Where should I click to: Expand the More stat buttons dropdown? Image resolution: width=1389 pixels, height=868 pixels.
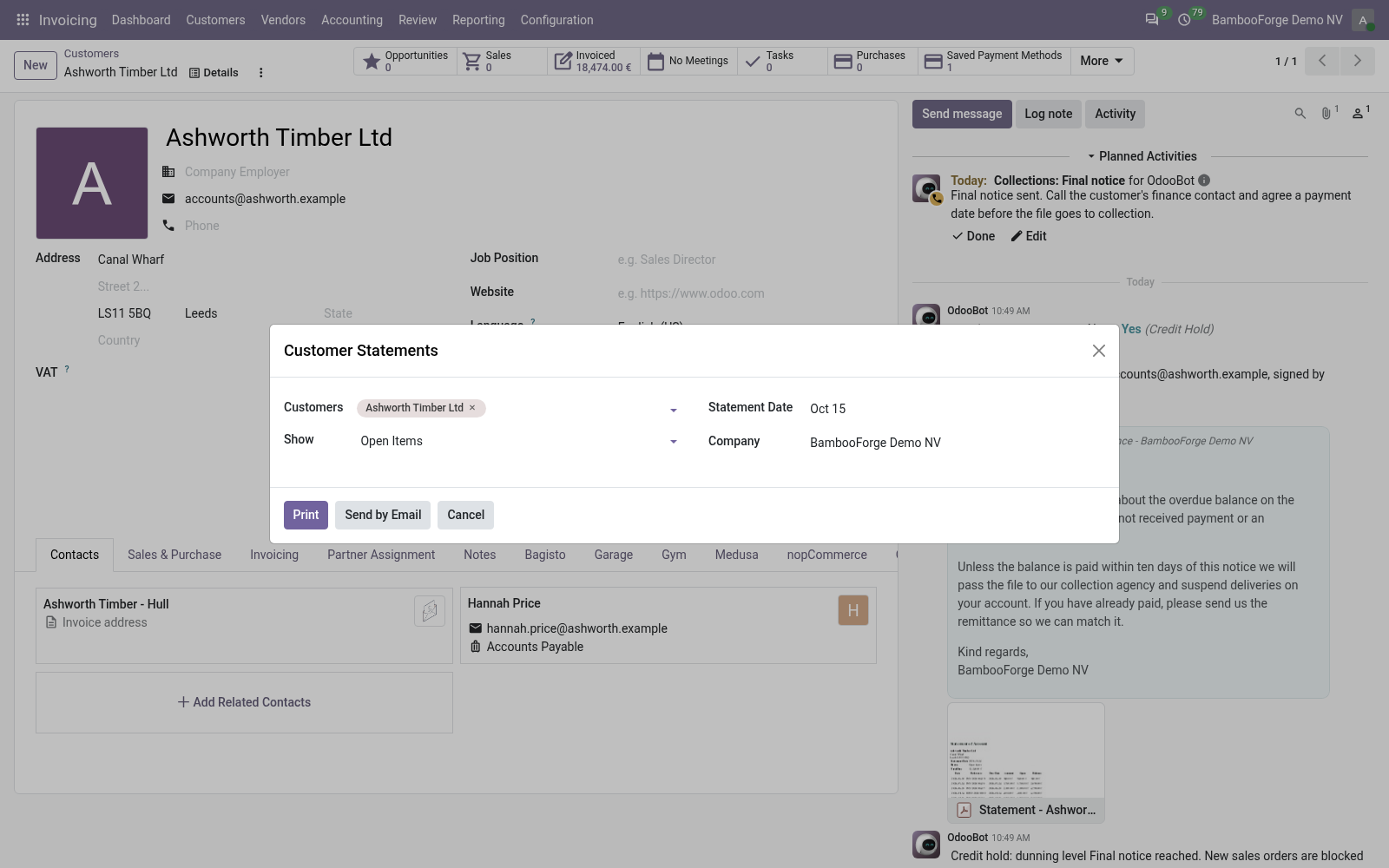coord(1102,61)
